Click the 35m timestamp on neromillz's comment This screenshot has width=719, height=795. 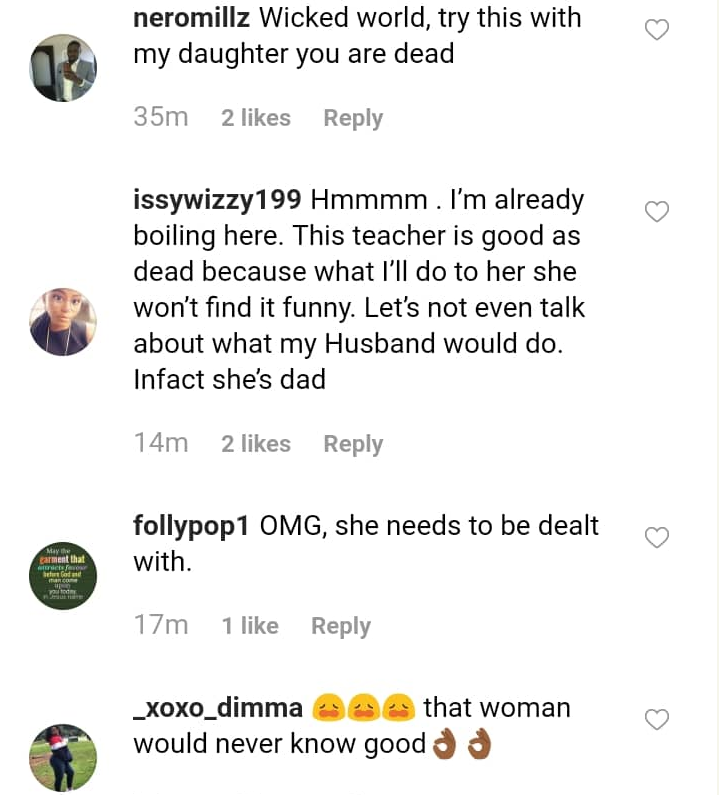(161, 118)
